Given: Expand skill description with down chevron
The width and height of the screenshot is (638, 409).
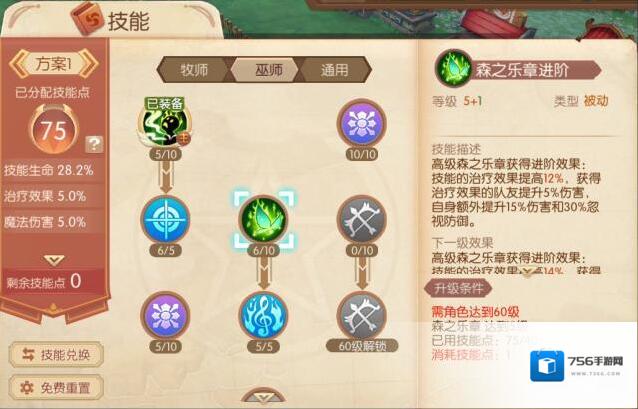Looking at the screenshot, I should click(529, 271).
